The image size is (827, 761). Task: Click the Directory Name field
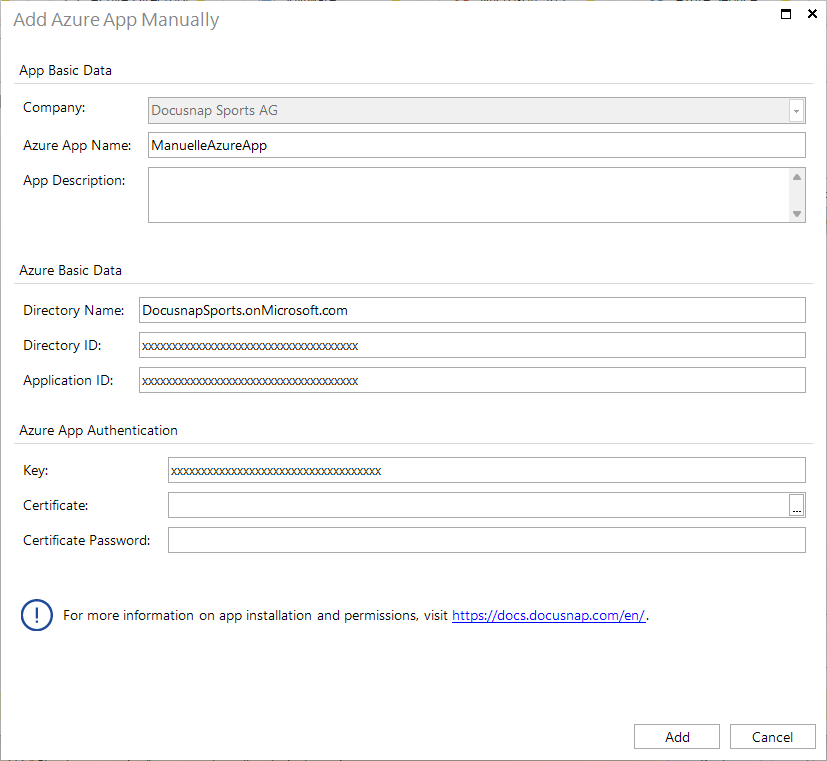[472, 310]
